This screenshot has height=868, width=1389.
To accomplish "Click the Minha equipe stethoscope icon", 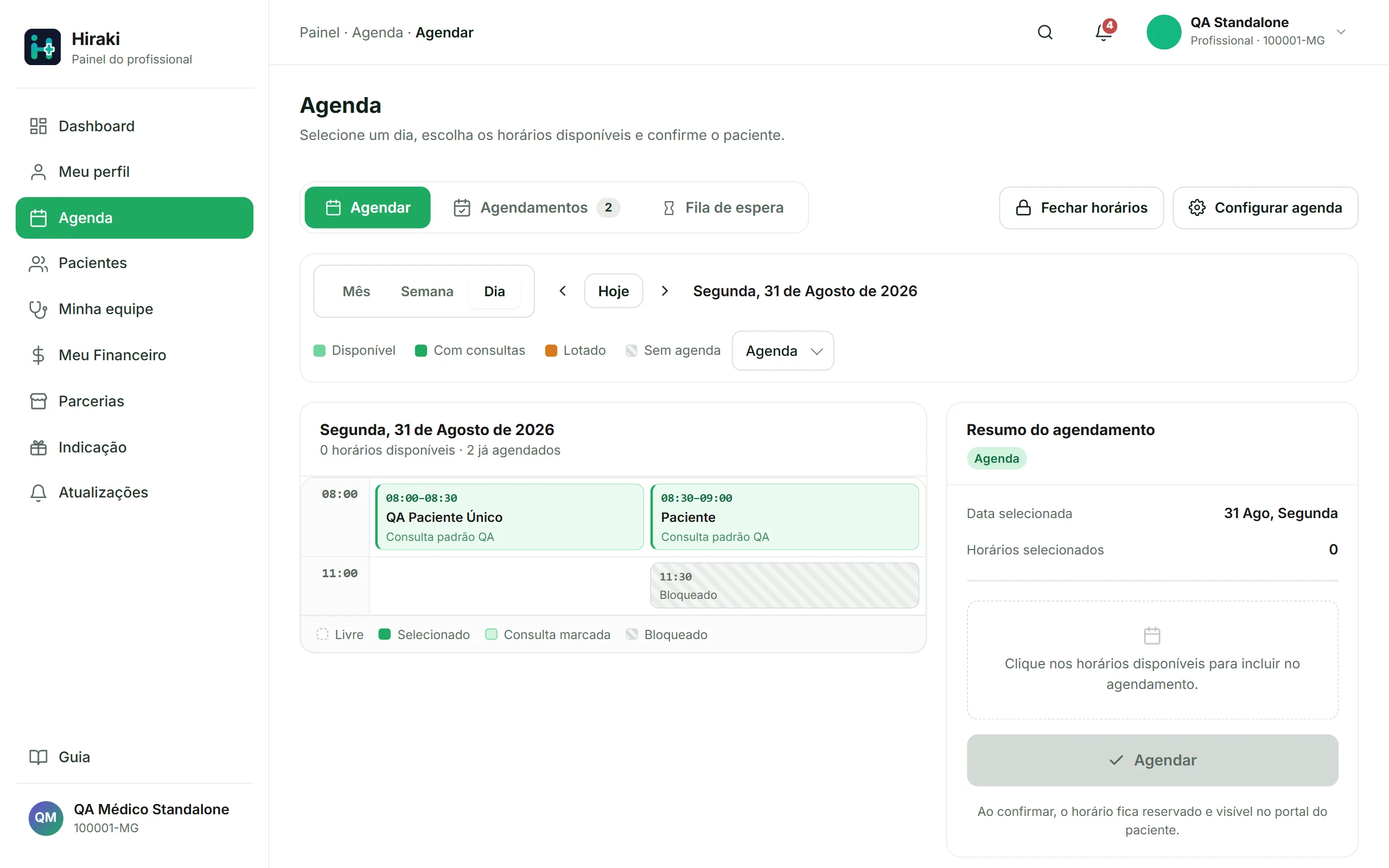I will pyautogui.click(x=38, y=309).
